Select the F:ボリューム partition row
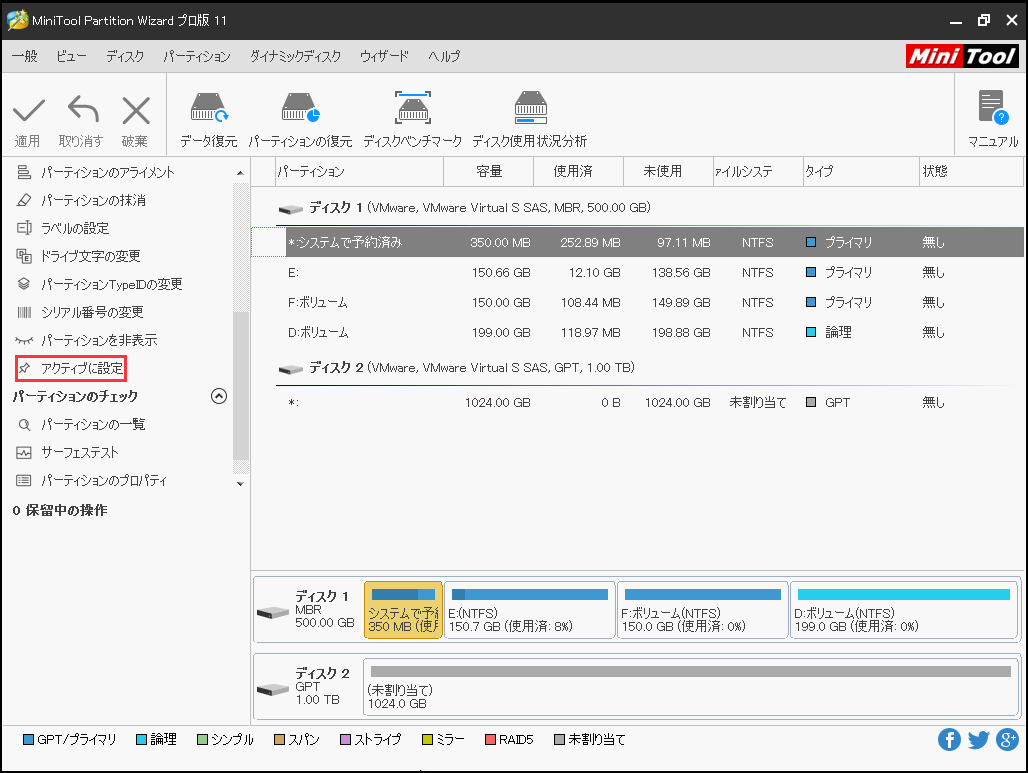Screen dimensions: 1028x773 coord(637,302)
